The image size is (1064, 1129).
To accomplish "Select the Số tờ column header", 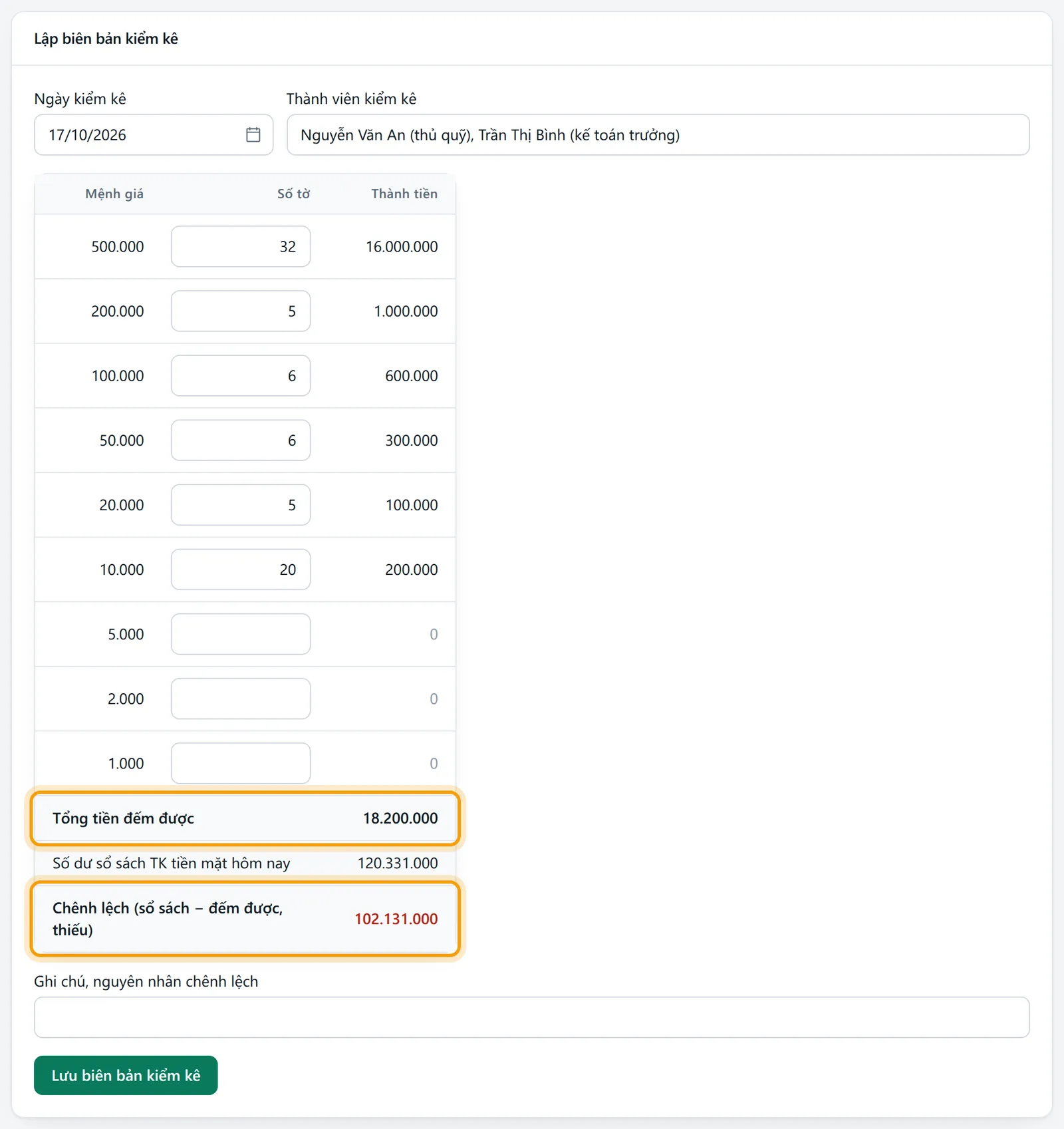I will [x=293, y=194].
